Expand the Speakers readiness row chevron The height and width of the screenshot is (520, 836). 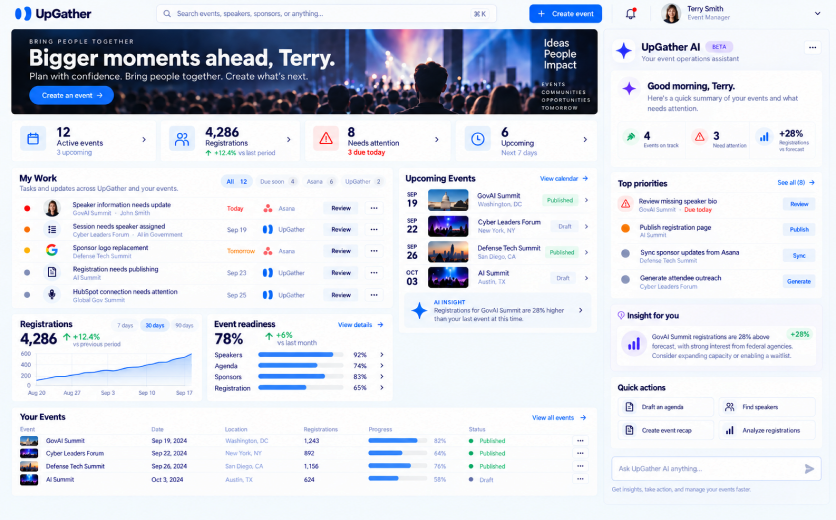point(382,355)
